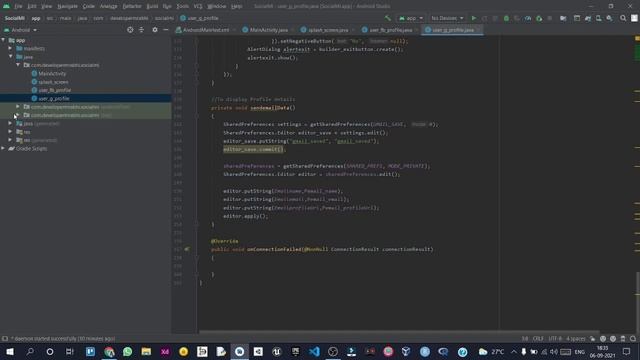Screen dimensions: 640x360
Task: Open the Project panel settings gear
Action: (x=155, y=30)
